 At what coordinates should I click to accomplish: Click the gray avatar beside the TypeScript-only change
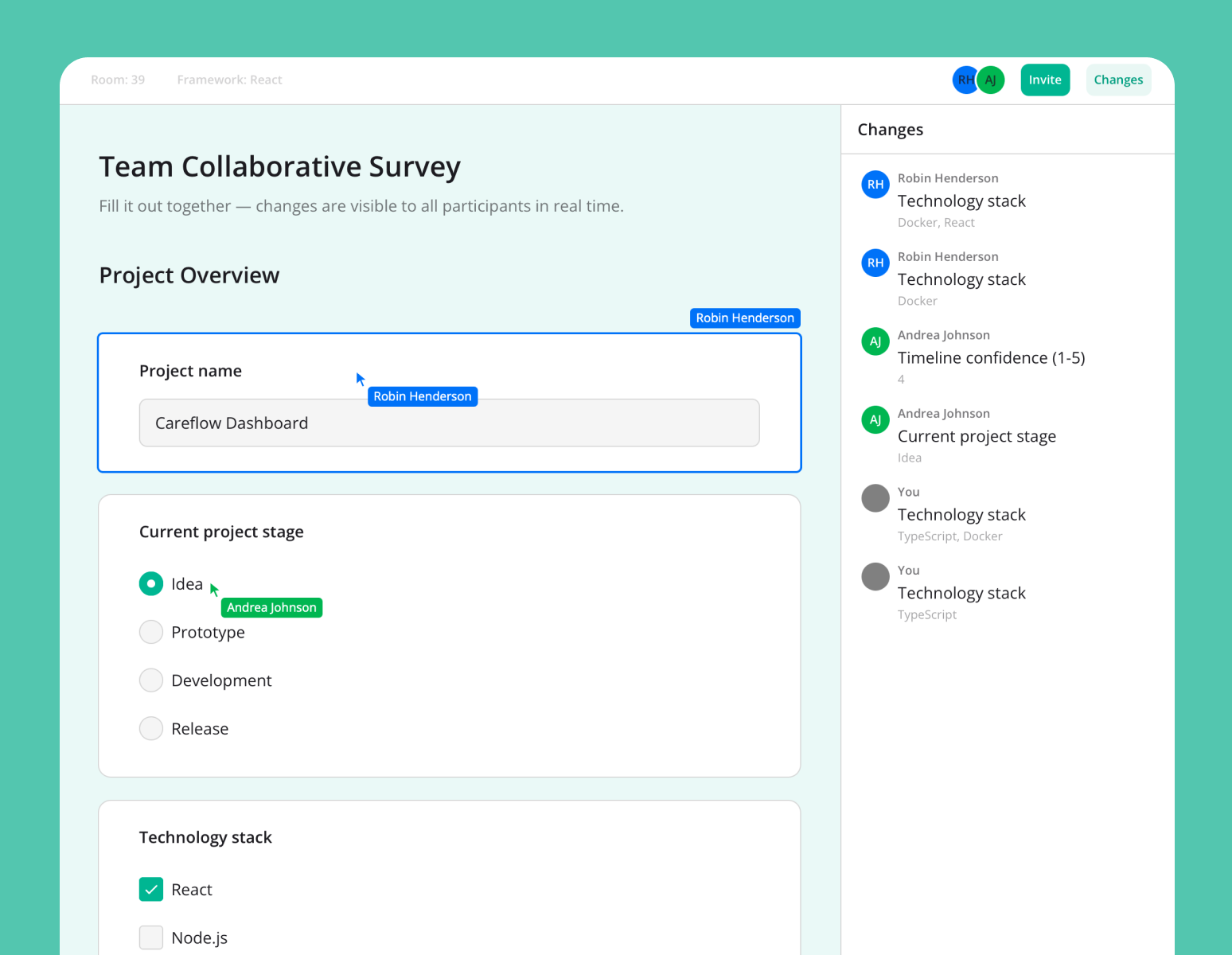(x=875, y=576)
